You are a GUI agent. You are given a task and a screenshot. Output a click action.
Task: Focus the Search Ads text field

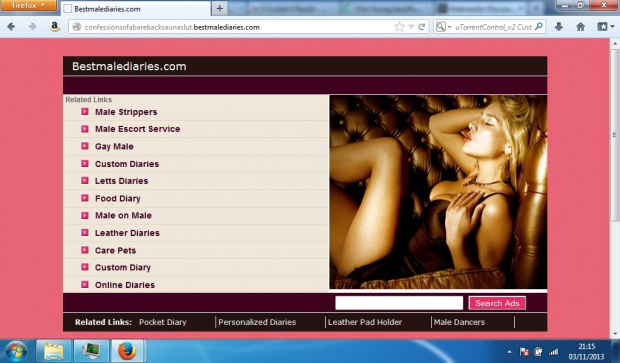399,303
